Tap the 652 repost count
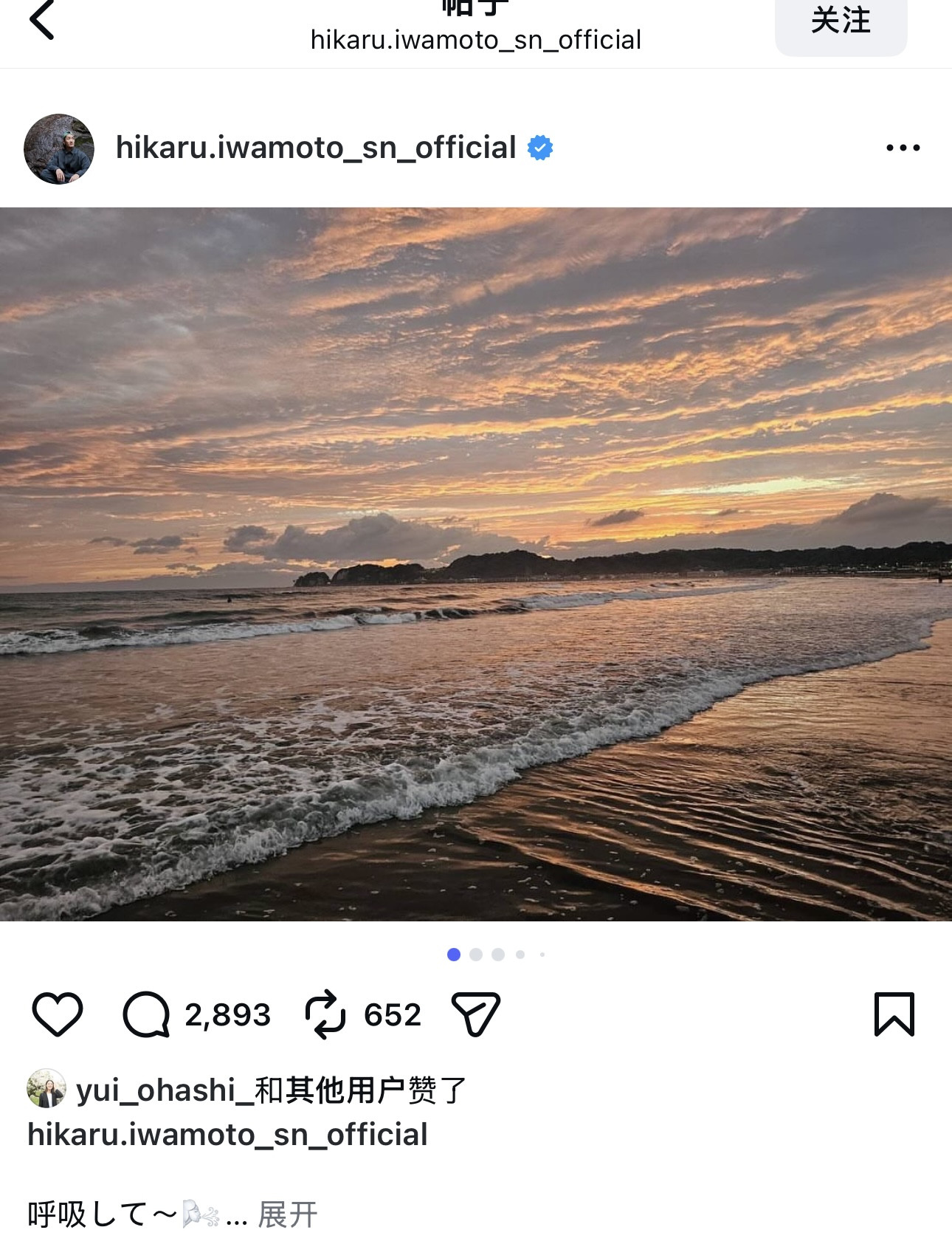 pyautogui.click(x=392, y=1015)
